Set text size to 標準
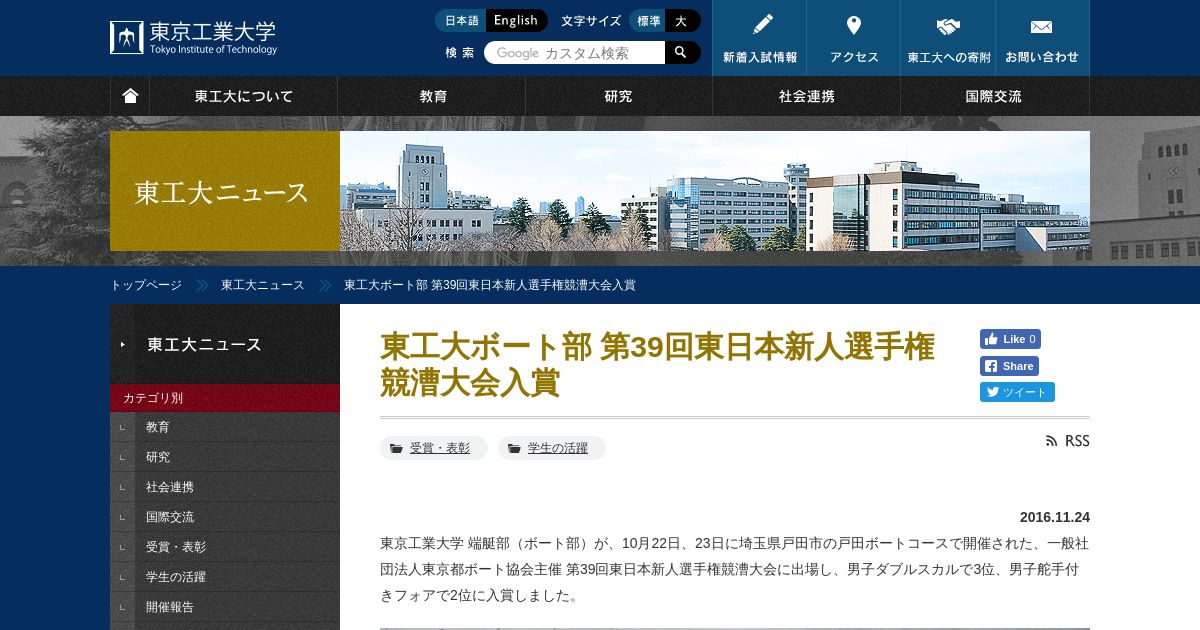 click(649, 20)
